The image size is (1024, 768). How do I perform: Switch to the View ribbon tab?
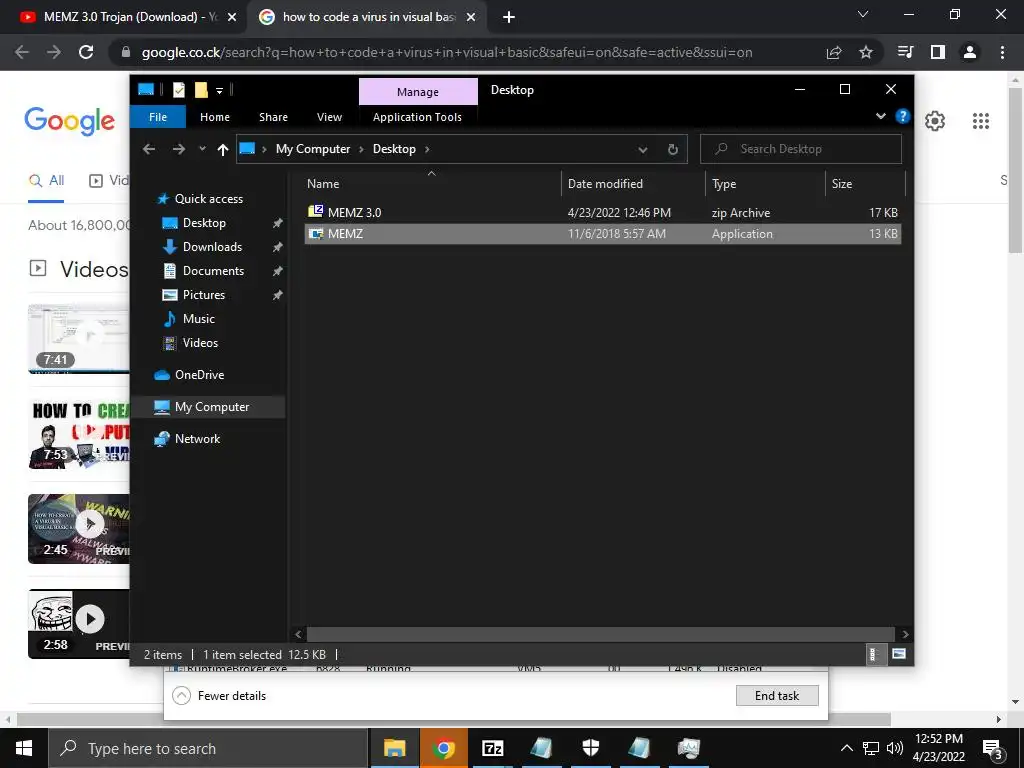[x=329, y=117]
